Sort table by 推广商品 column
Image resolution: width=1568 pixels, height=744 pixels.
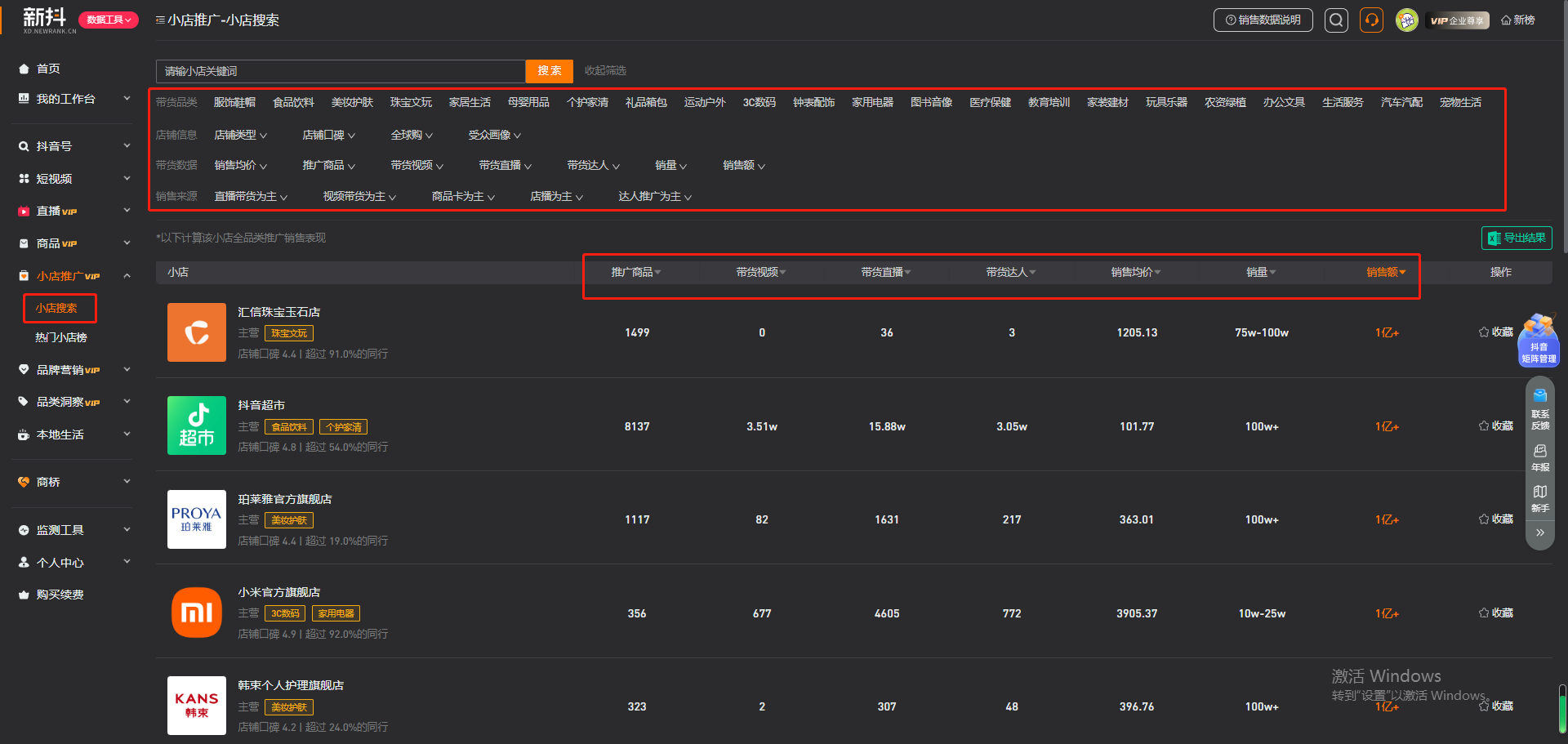(x=636, y=272)
